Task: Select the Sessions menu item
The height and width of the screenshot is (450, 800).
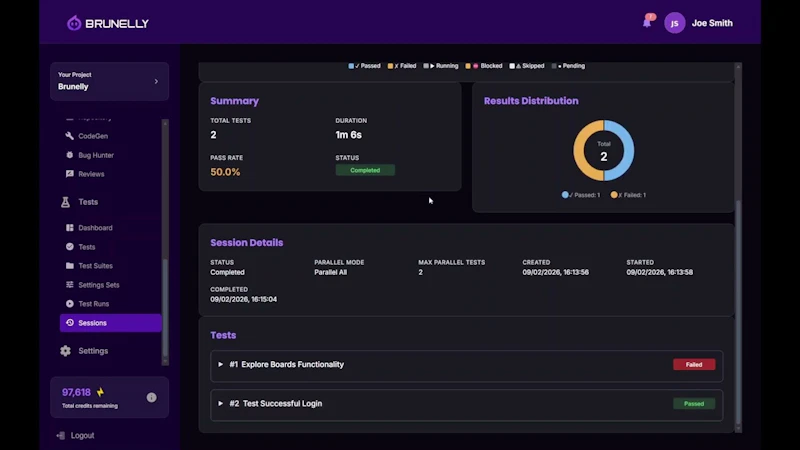Action: tap(110, 322)
